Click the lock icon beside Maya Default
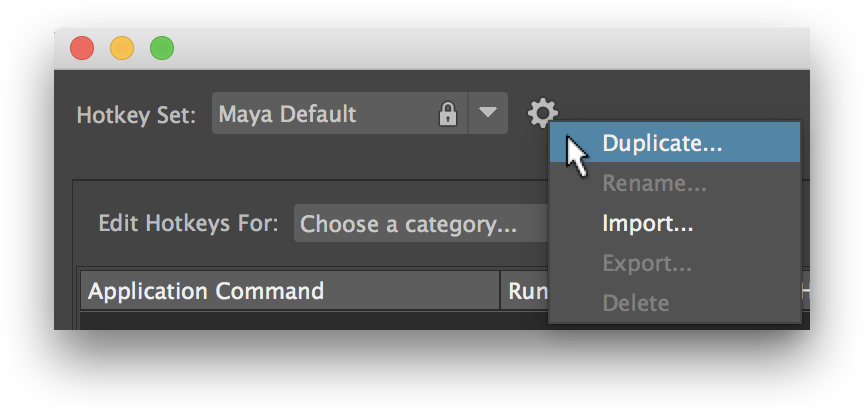The image size is (864, 412). [448, 114]
